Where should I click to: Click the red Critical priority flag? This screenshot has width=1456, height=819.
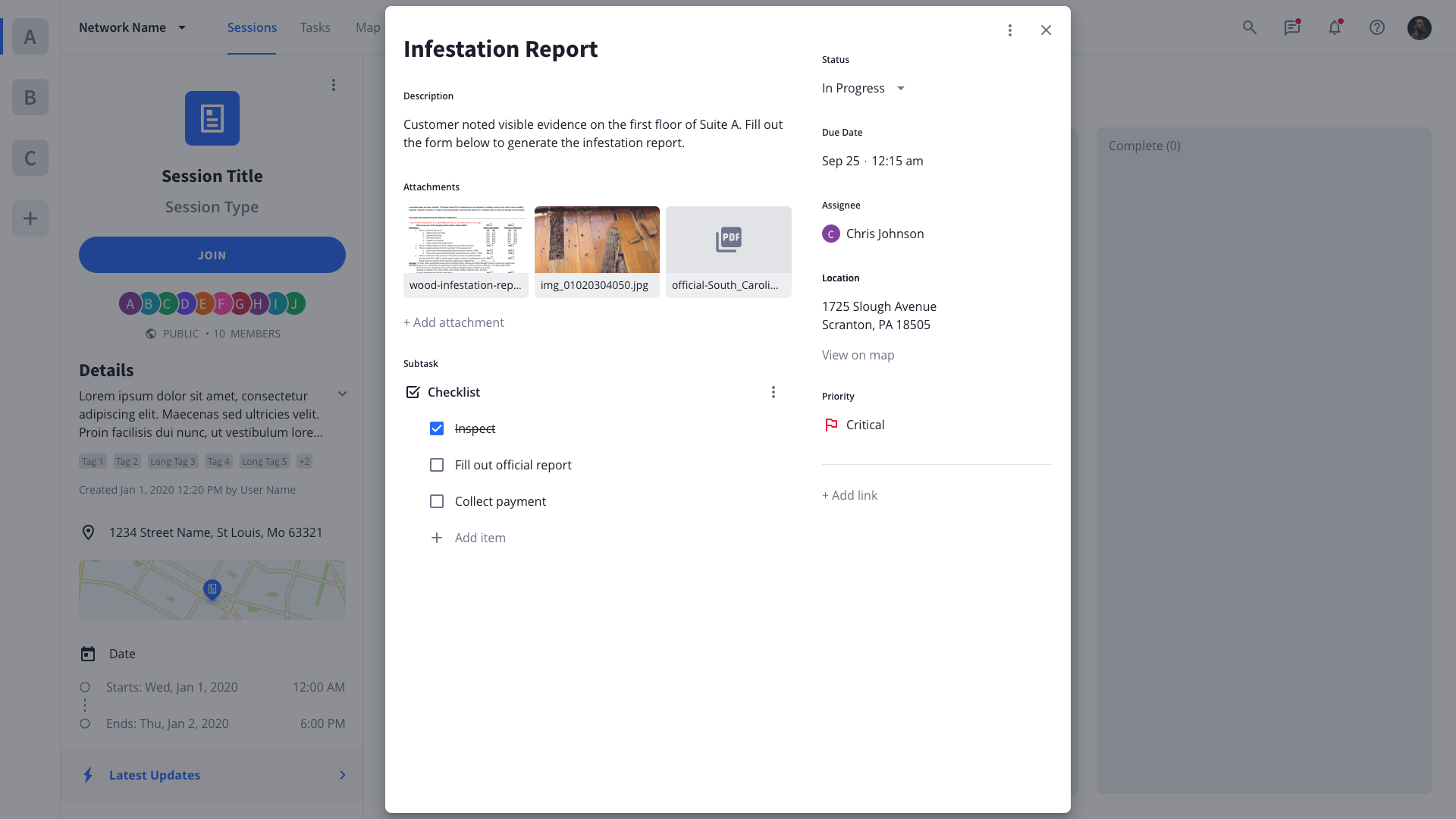(x=831, y=425)
